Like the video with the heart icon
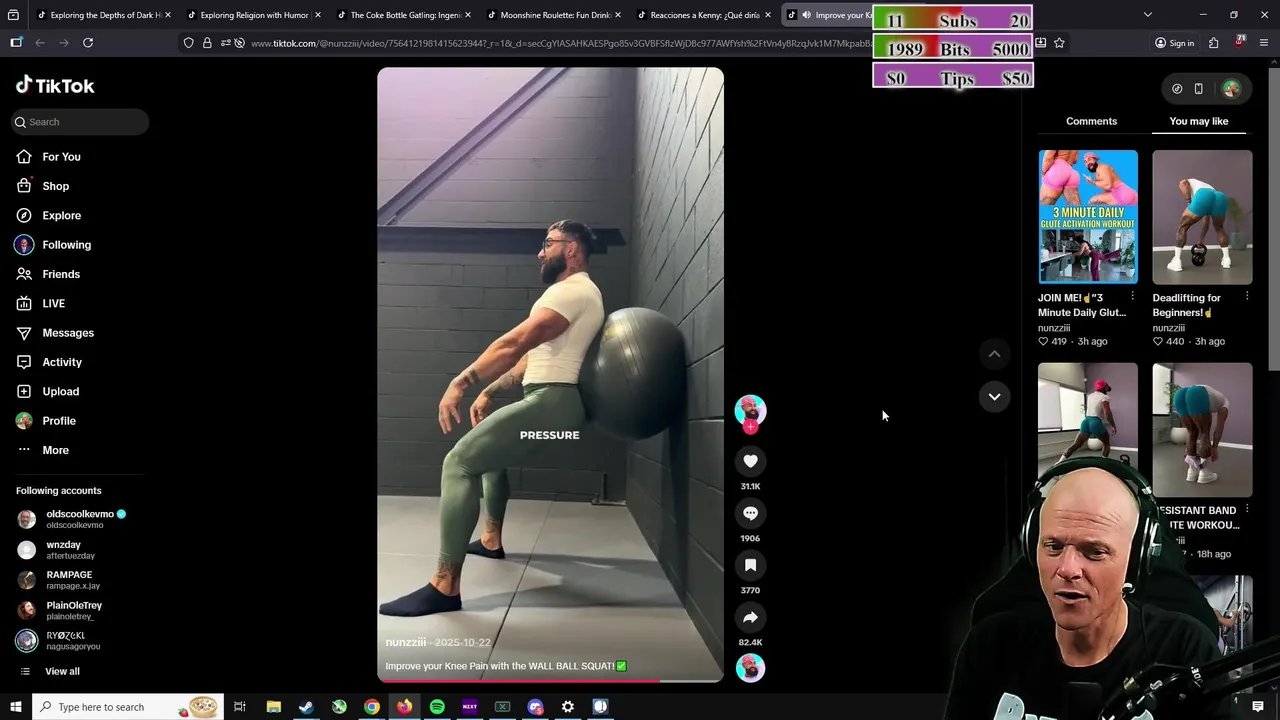The height and width of the screenshot is (720, 1280). coord(750,461)
